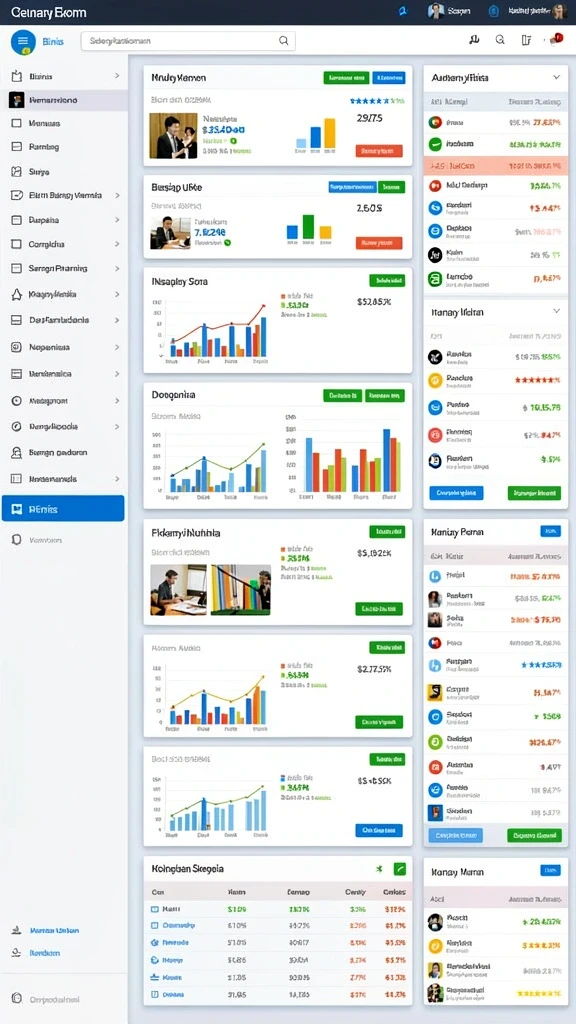The image size is (576, 1024).
Task: Click the green button in the INsapiey Sora card header
Action: (x=387, y=281)
